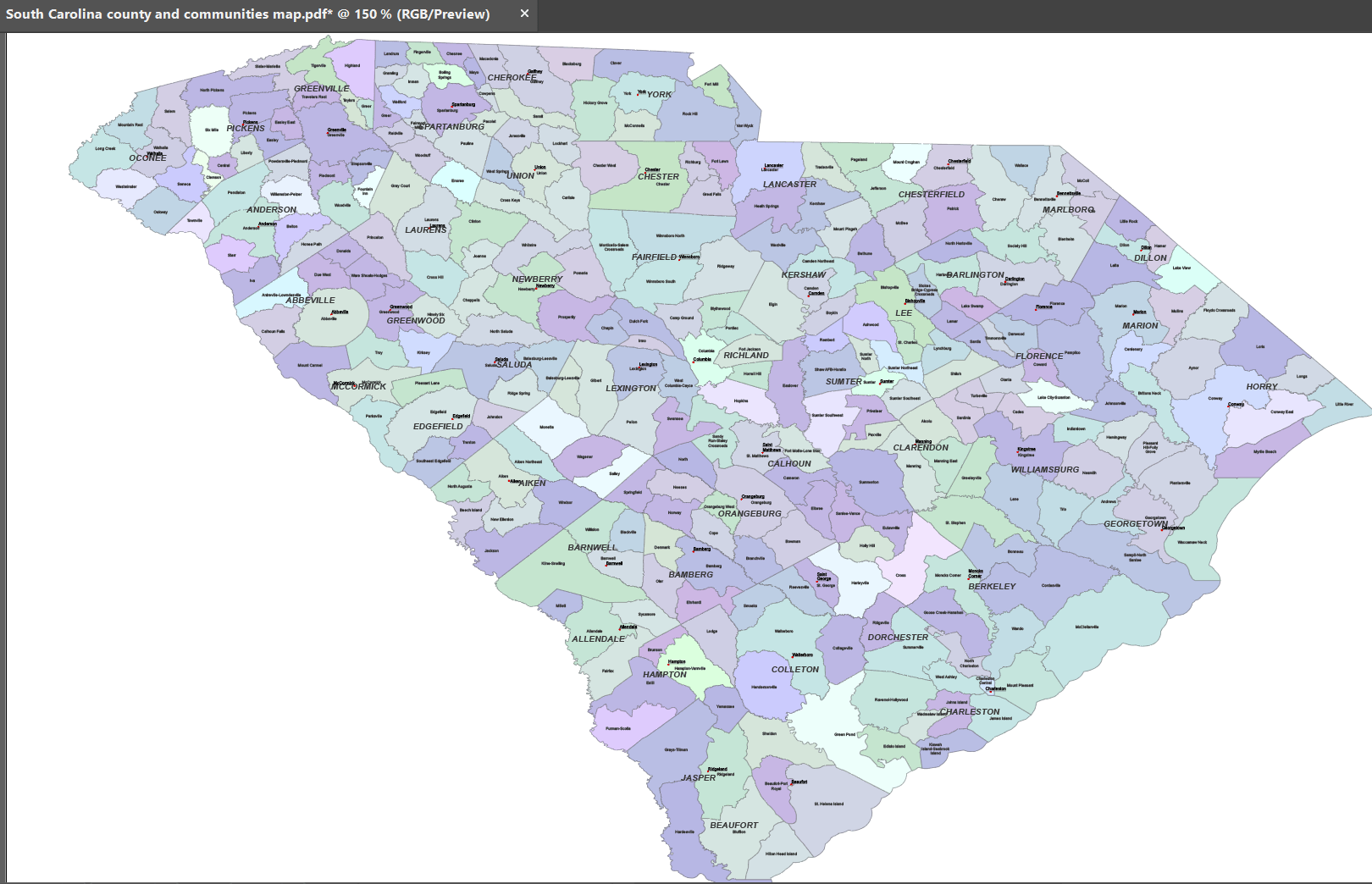This screenshot has width=1372, height=884.
Task: Select the CLARENDON county label
Action: click(921, 448)
